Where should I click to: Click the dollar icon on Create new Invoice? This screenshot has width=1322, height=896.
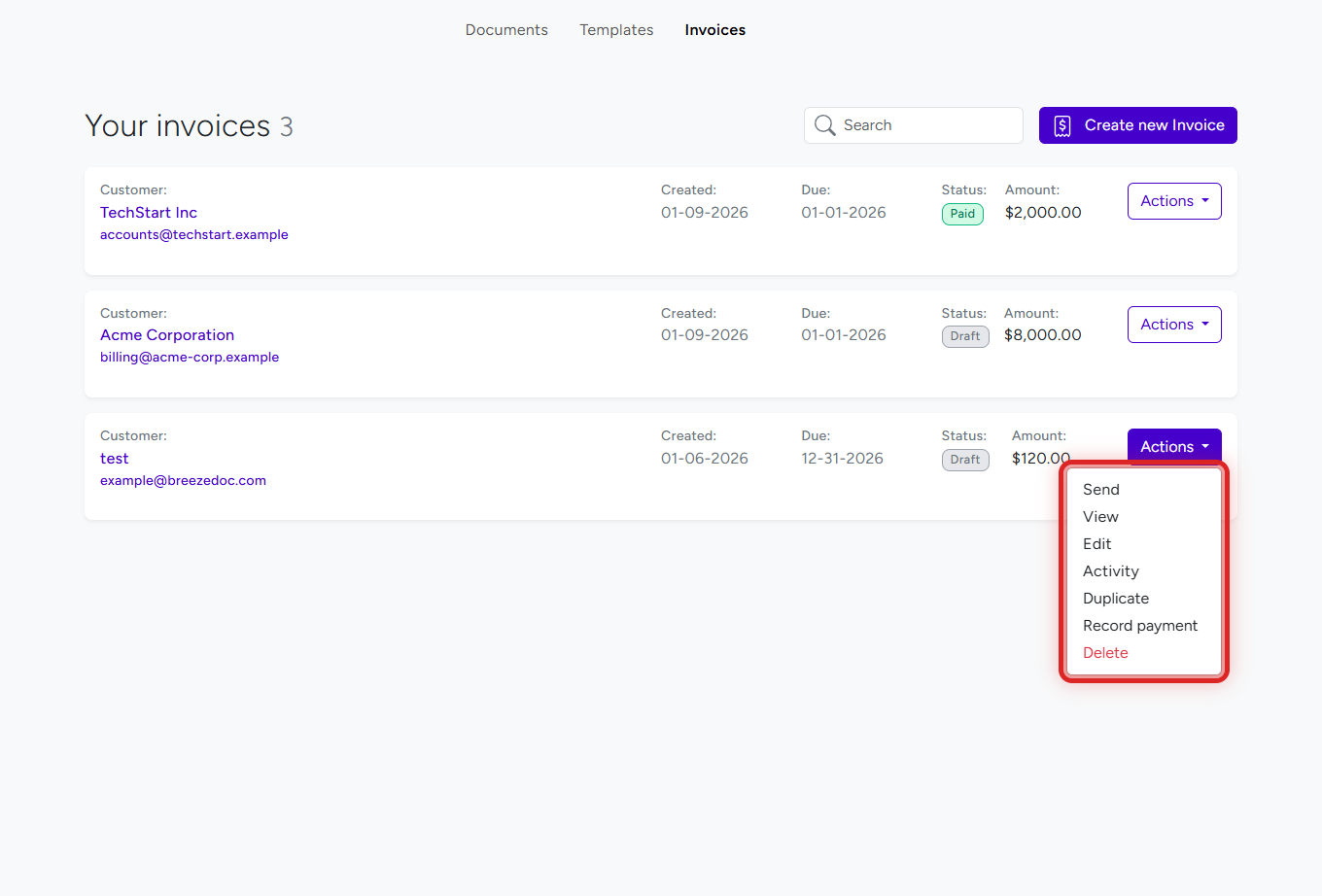coord(1061,124)
